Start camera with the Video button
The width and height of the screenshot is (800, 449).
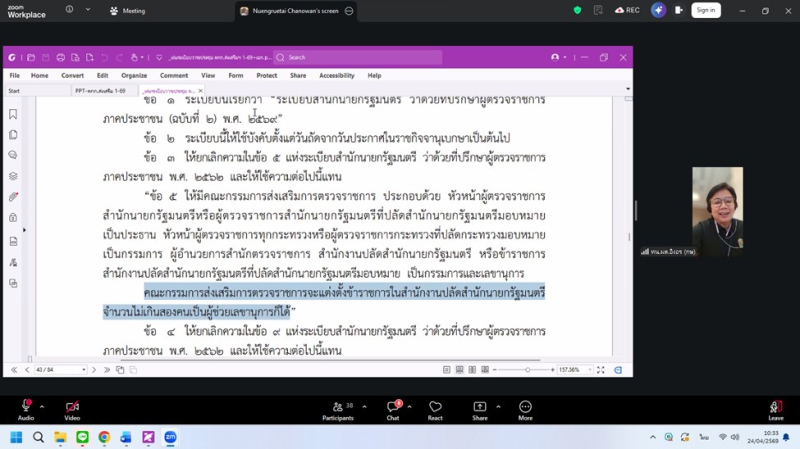tap(71, 407)
